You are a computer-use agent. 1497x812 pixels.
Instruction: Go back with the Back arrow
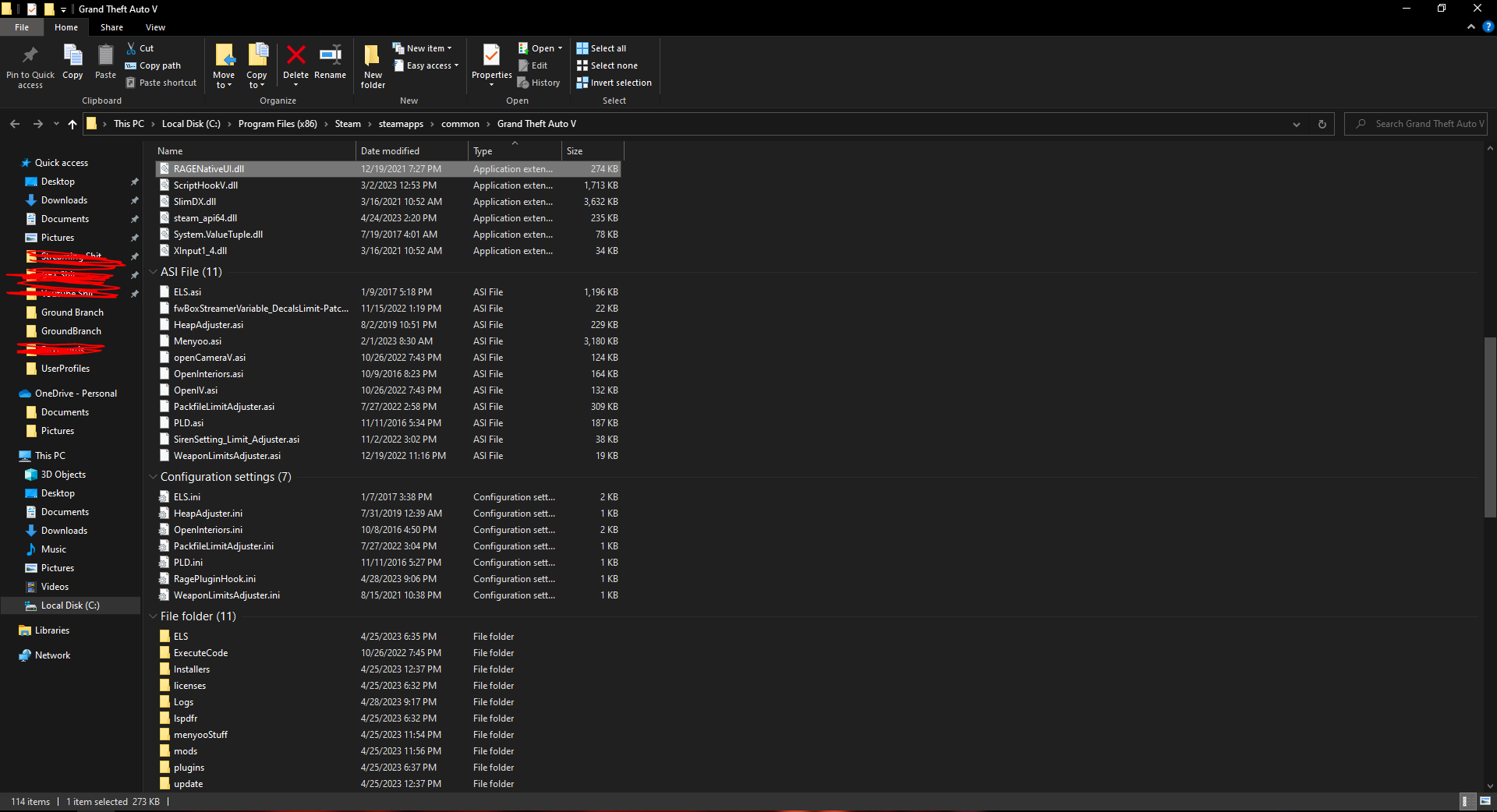click(15, 124)
